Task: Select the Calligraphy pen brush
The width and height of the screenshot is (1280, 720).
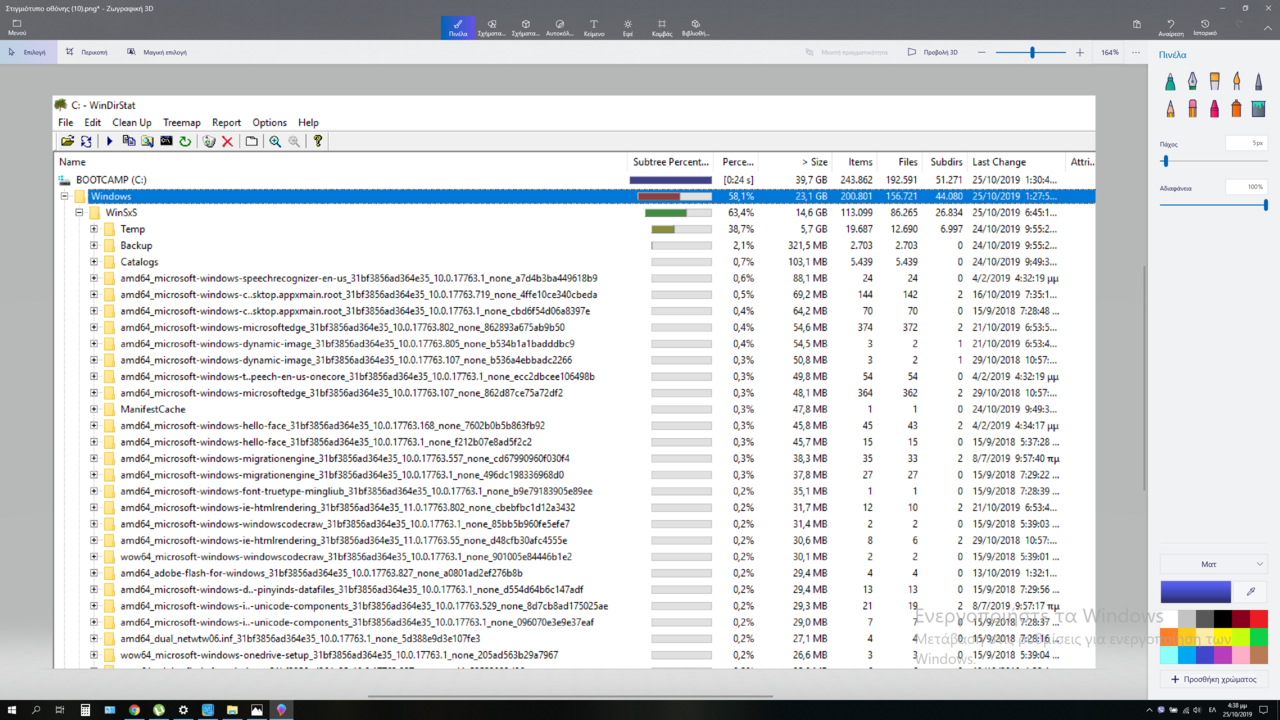Action: tap(1192, 81)
